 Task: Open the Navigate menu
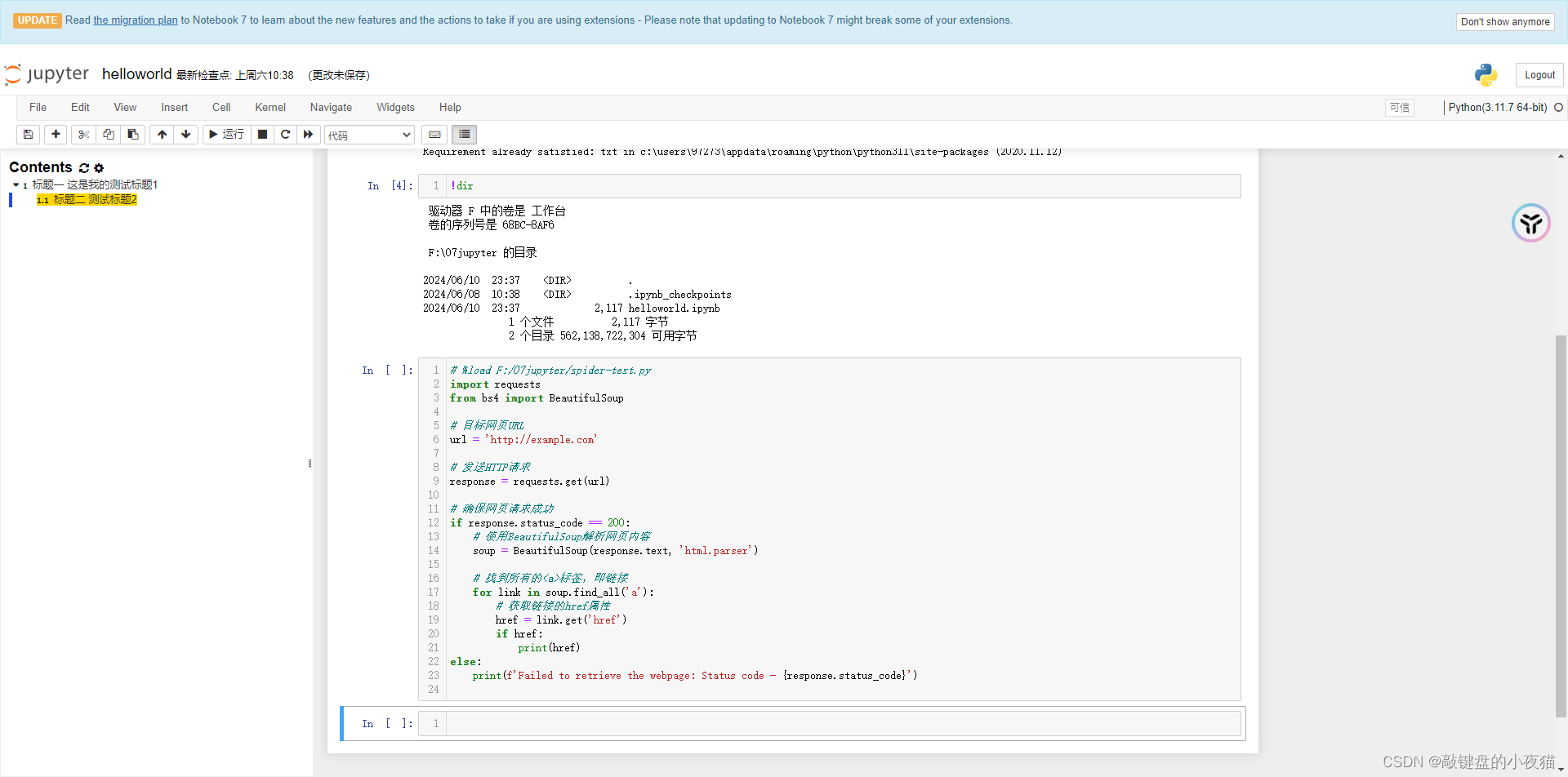331,108
